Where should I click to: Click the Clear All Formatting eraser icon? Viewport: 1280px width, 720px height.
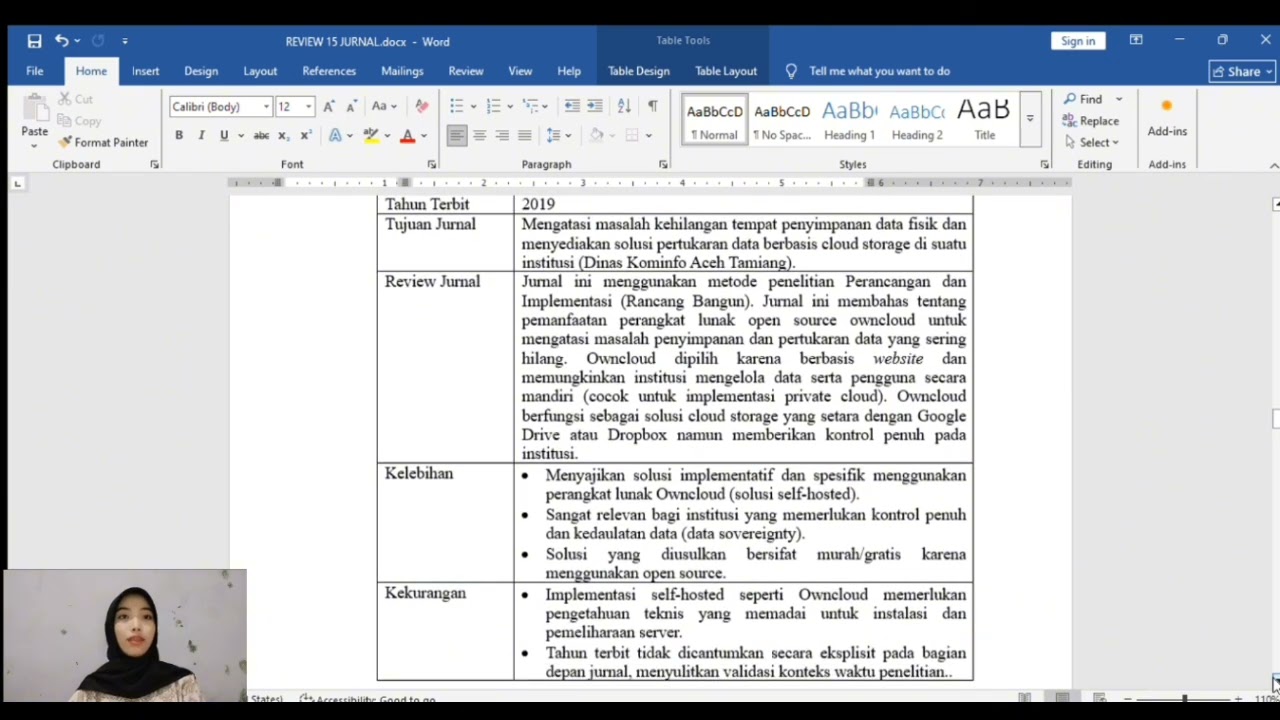[x=421, y=106]
